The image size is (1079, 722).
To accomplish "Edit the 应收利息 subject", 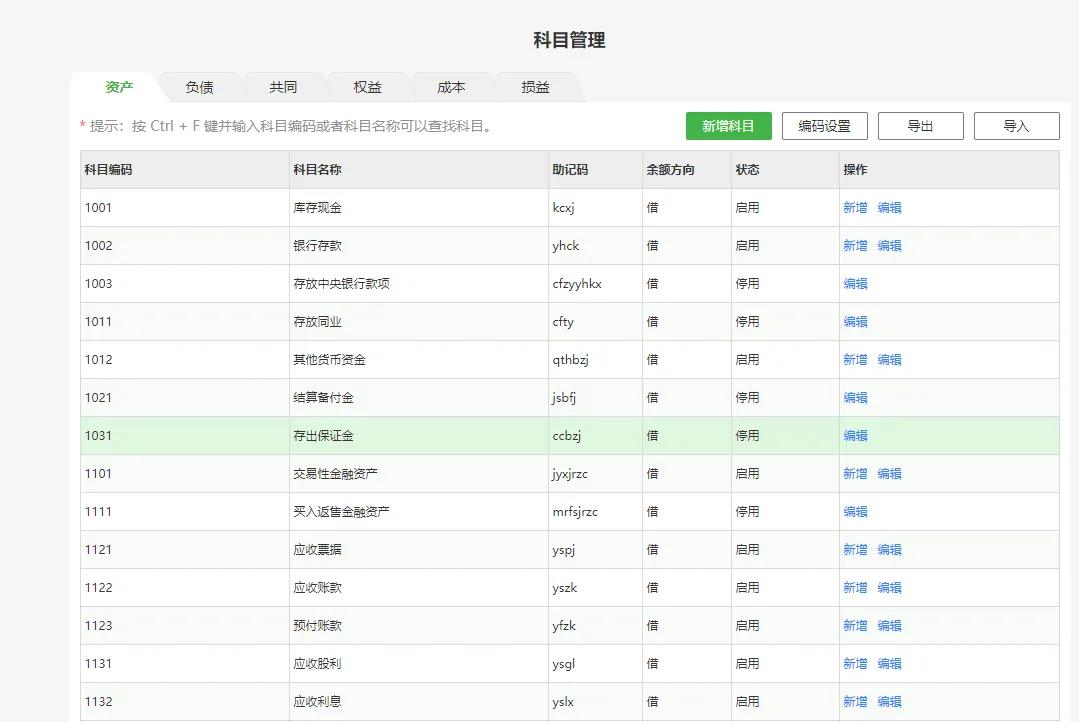I will pyautogui.click(x=889, y=701).
